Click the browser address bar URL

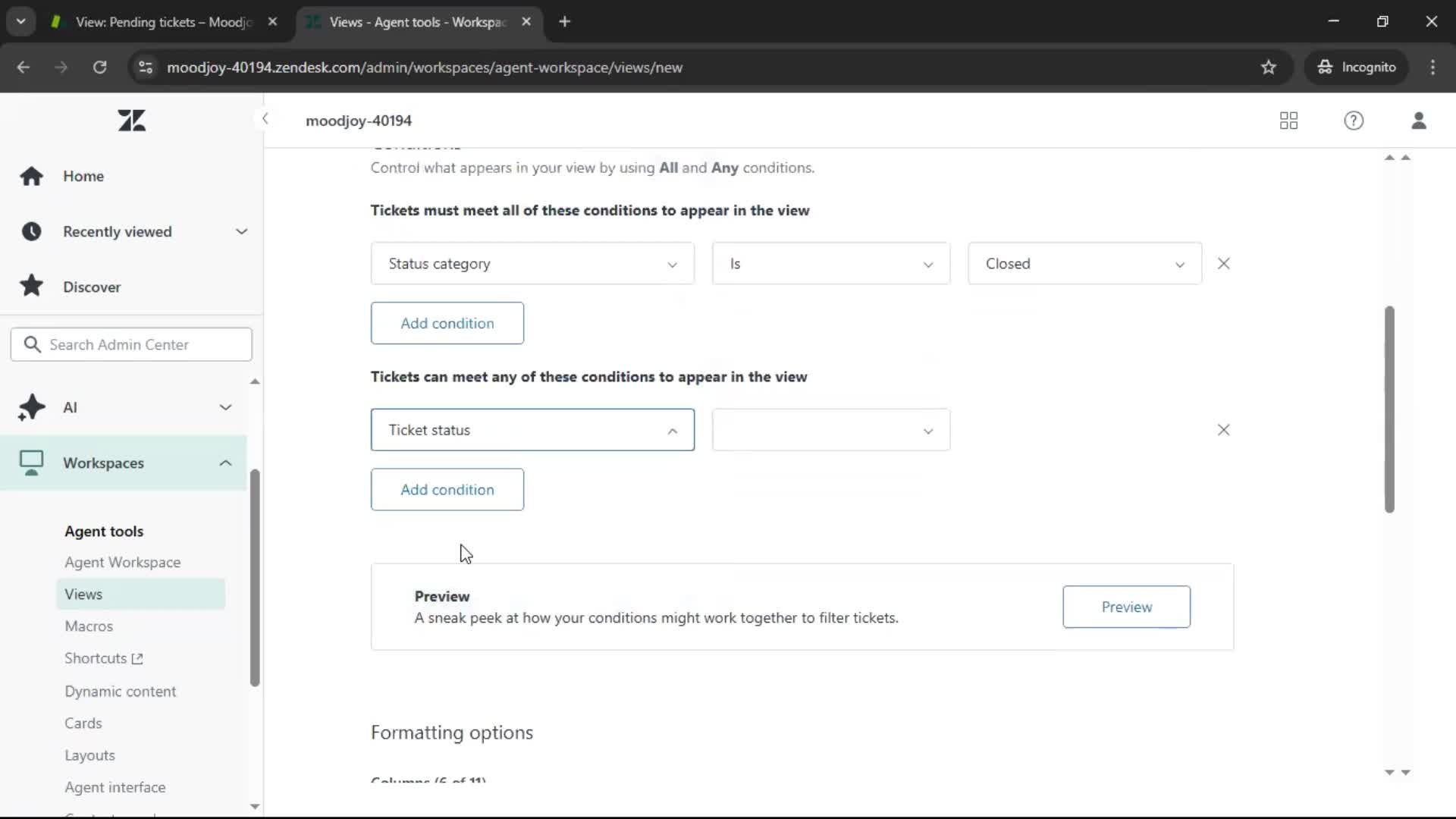click(425, 67)
